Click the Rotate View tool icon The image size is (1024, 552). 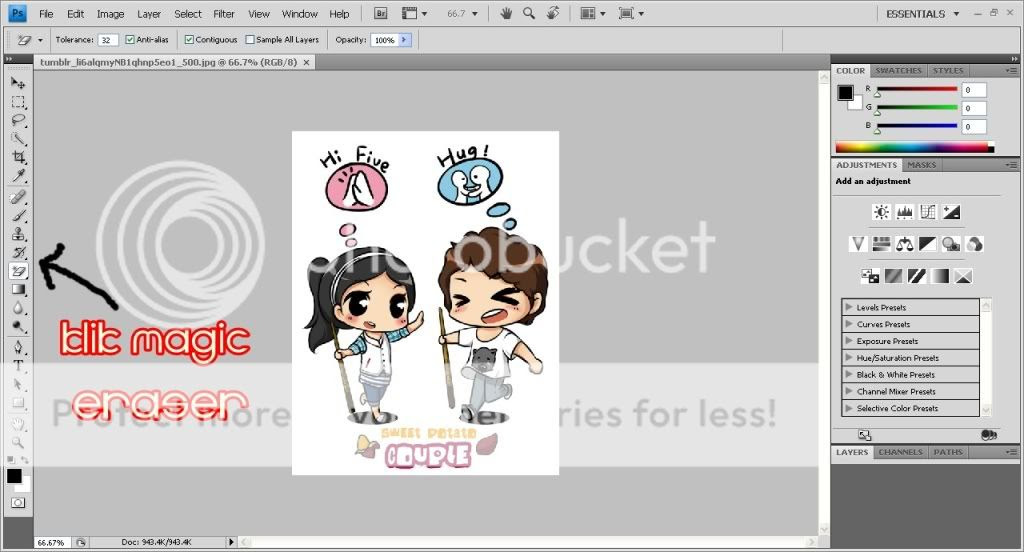pyautogui.click(x=552, y=13)
